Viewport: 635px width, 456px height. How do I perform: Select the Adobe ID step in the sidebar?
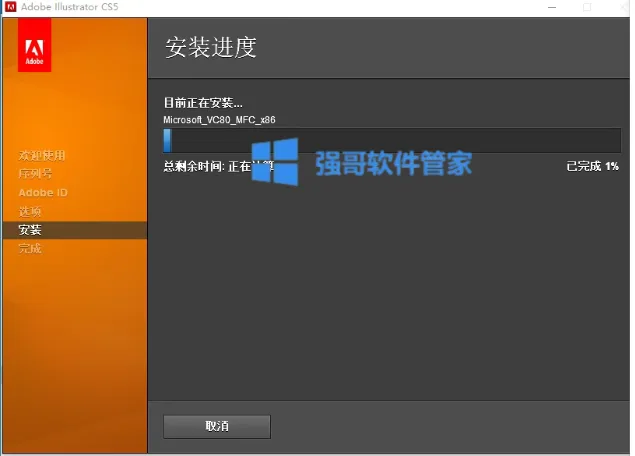point(43,193)
